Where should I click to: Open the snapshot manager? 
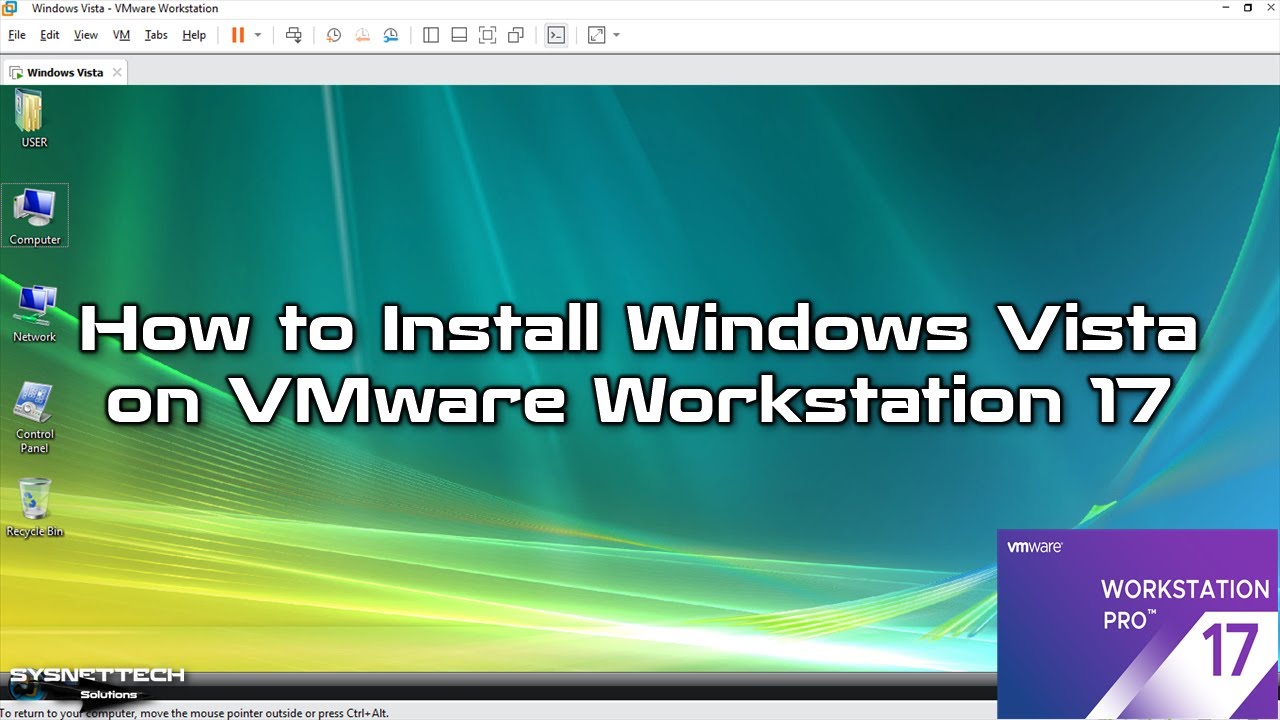pyautogui.click(x=391, y=35)
